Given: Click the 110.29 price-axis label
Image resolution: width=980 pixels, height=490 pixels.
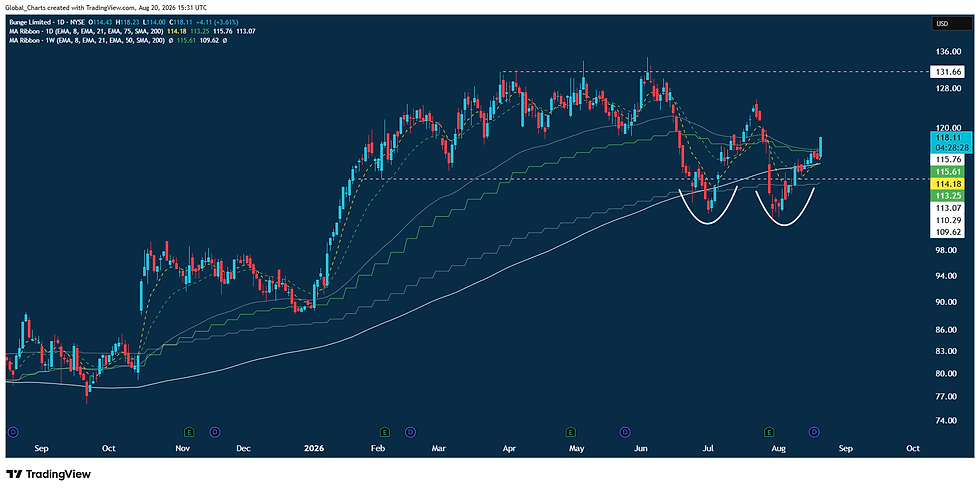Looking at the screenshot, I should [949, 220].
